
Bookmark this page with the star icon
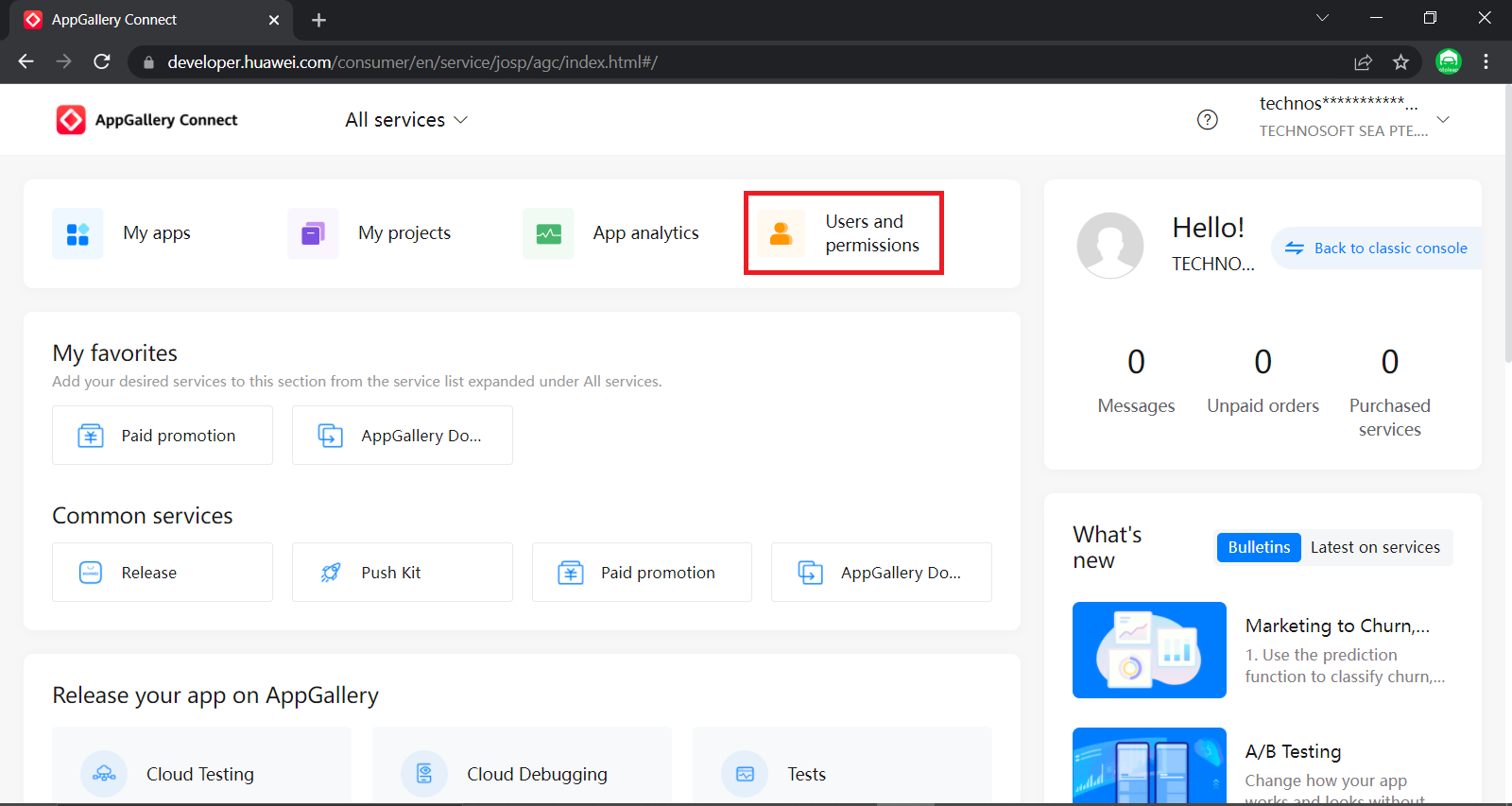[1400, 62]
